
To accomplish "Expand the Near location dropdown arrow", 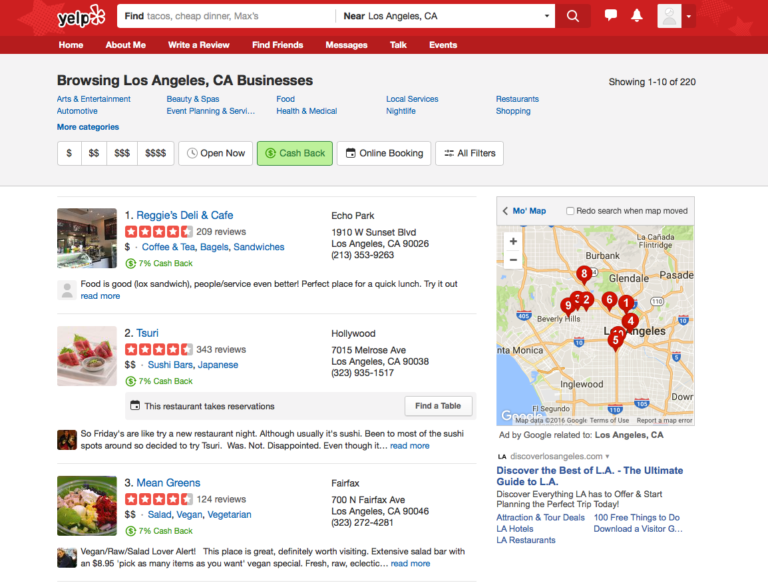I will (547, 16).
